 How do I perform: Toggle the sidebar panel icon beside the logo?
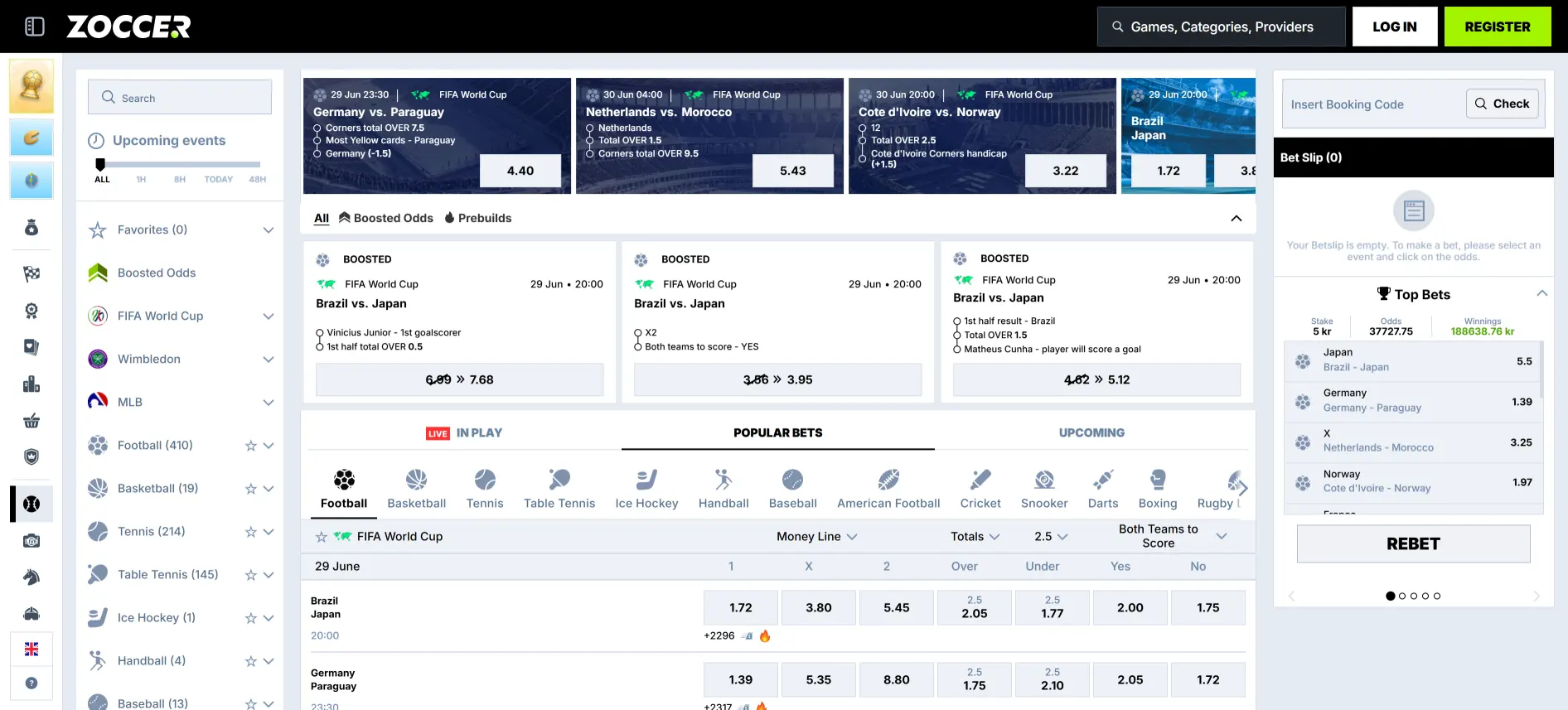35,27
